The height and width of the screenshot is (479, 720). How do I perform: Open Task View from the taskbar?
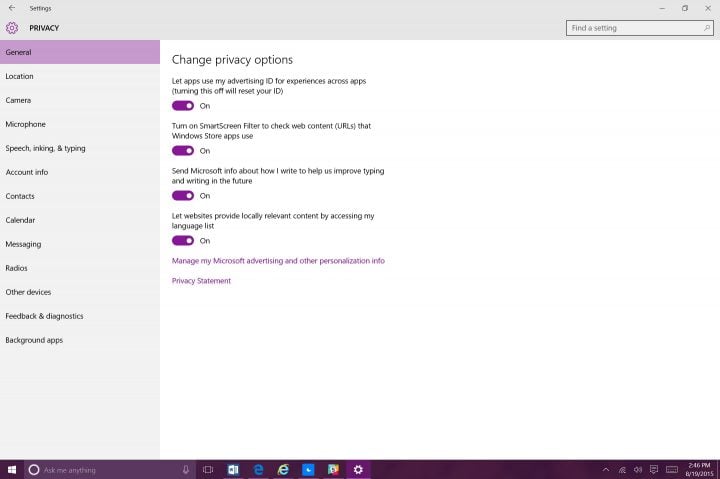(x=208, y=469)
